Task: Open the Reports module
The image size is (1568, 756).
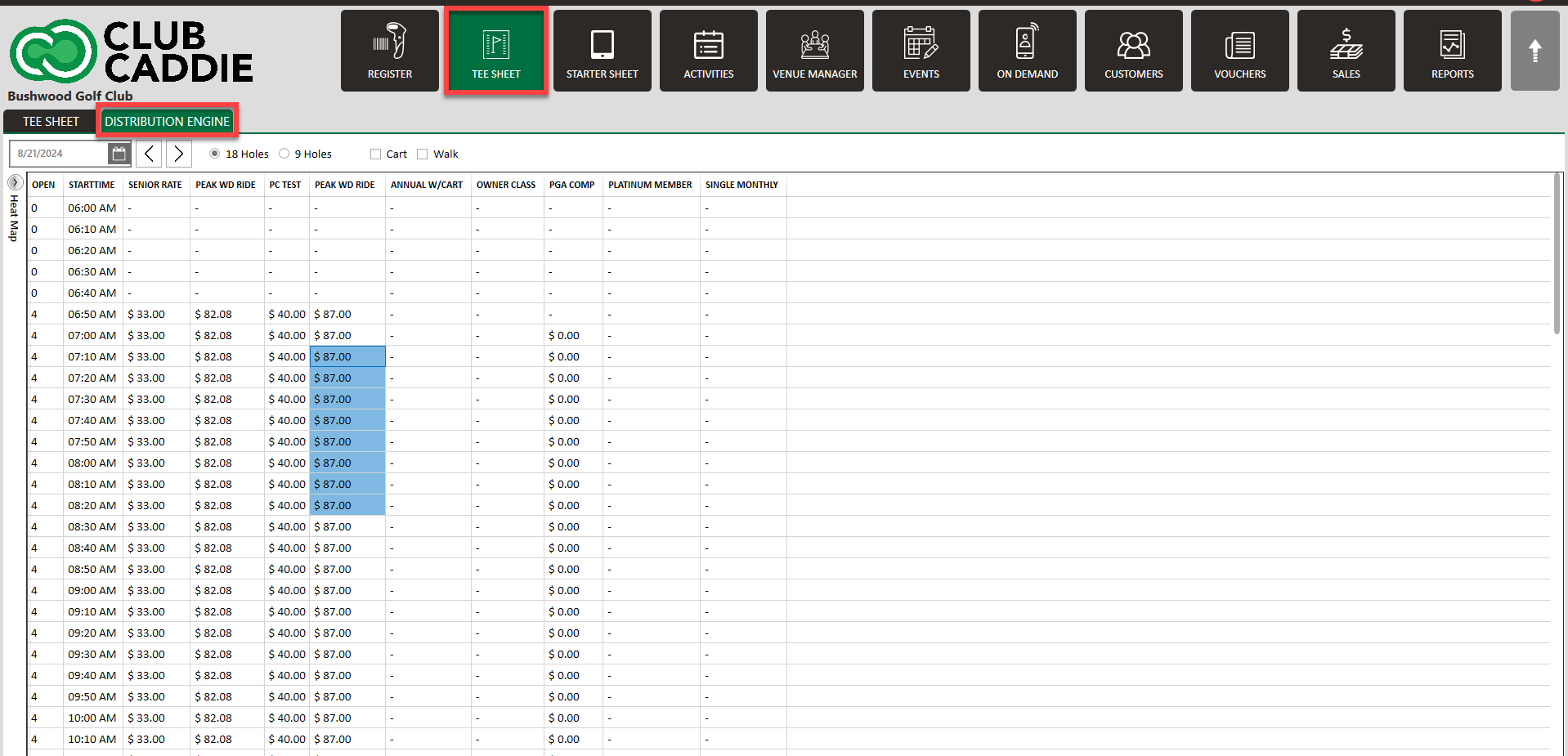Action: [x=1453, y=51]
